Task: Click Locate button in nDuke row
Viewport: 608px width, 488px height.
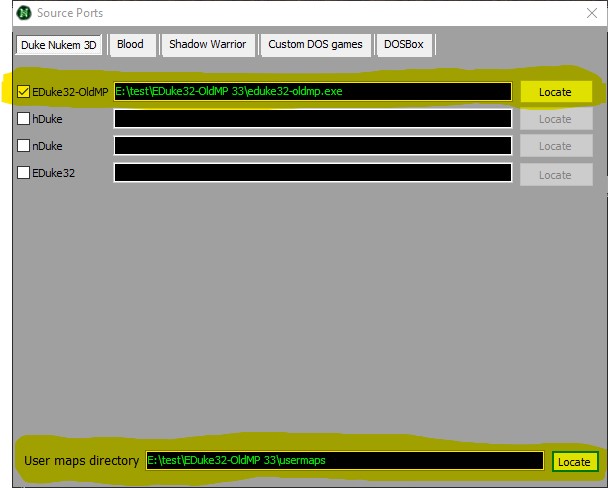Action: pyautogui.click(x=556, y=146)
